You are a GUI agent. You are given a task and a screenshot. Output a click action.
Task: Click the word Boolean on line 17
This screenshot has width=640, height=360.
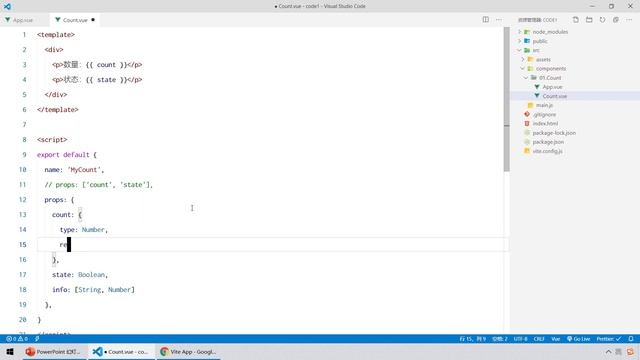(91, 275)
